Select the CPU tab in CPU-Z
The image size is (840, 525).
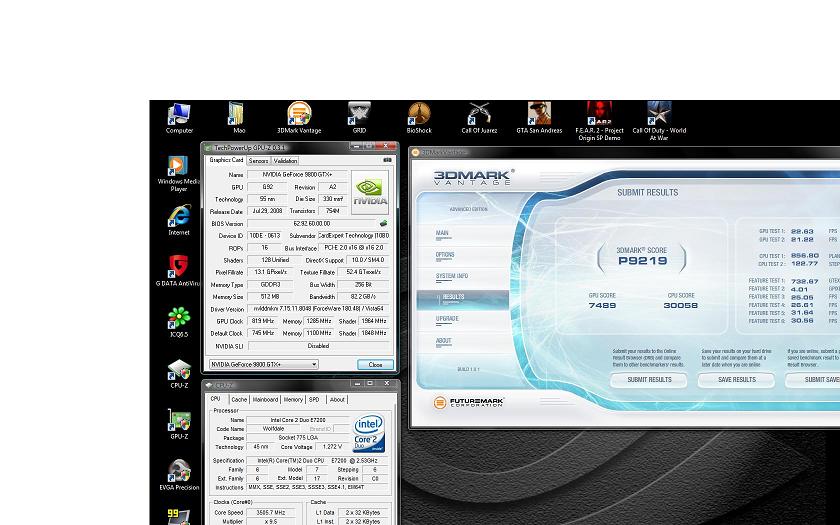click(216, 399)
